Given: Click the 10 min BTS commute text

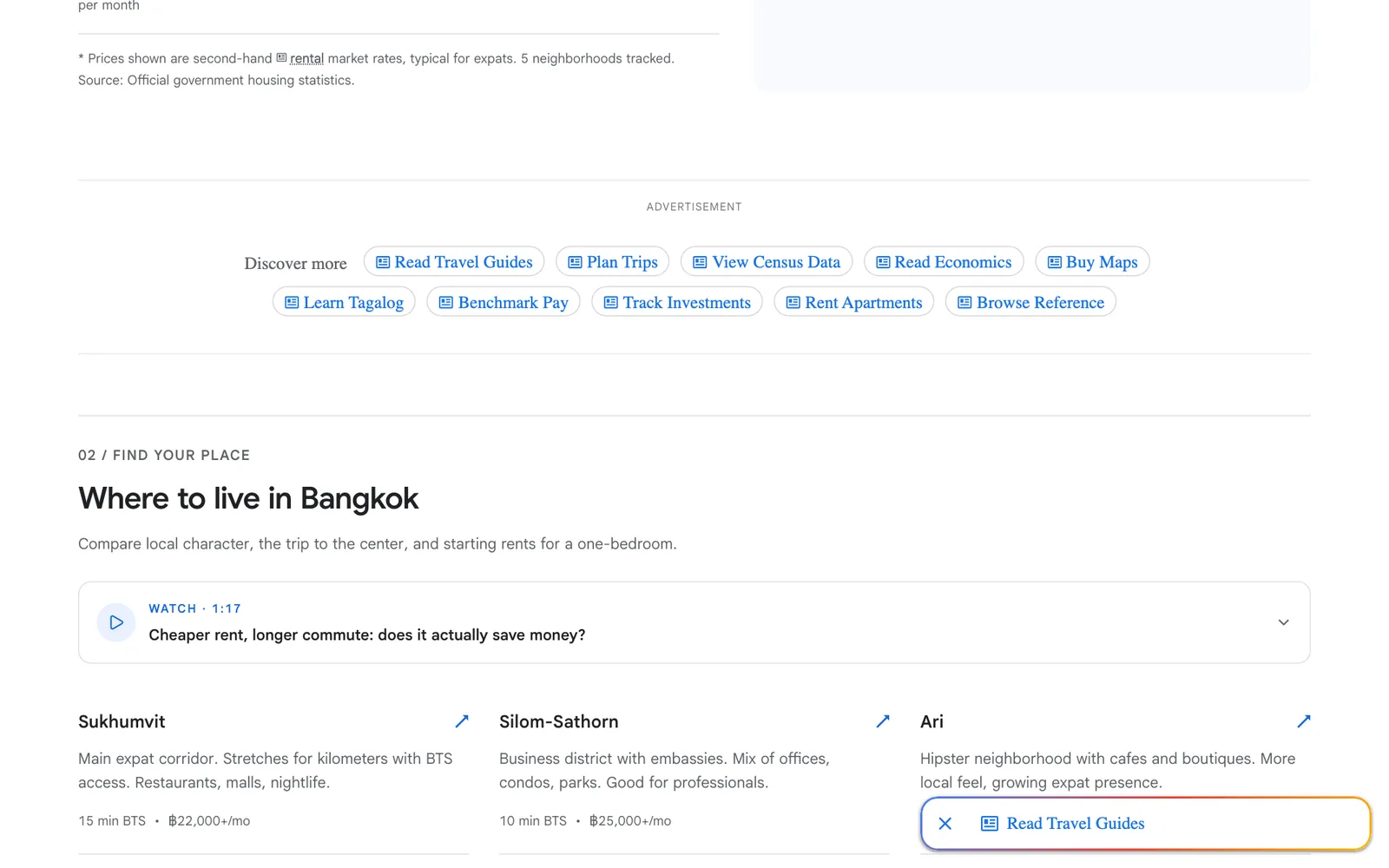Looking at the screenshot, I should (533, 821).
